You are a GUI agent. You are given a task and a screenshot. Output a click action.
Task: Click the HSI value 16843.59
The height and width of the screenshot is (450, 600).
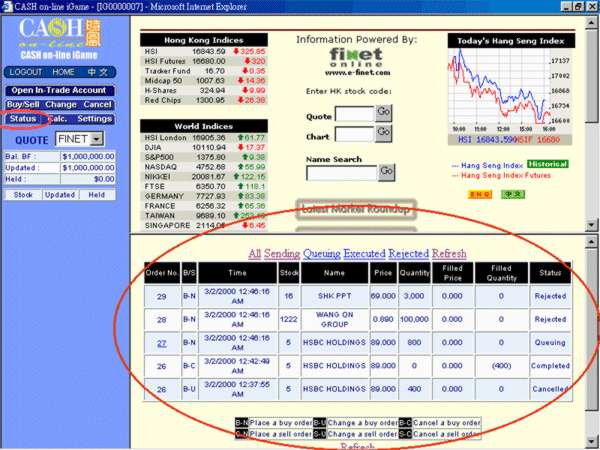[x=209, y=51]
